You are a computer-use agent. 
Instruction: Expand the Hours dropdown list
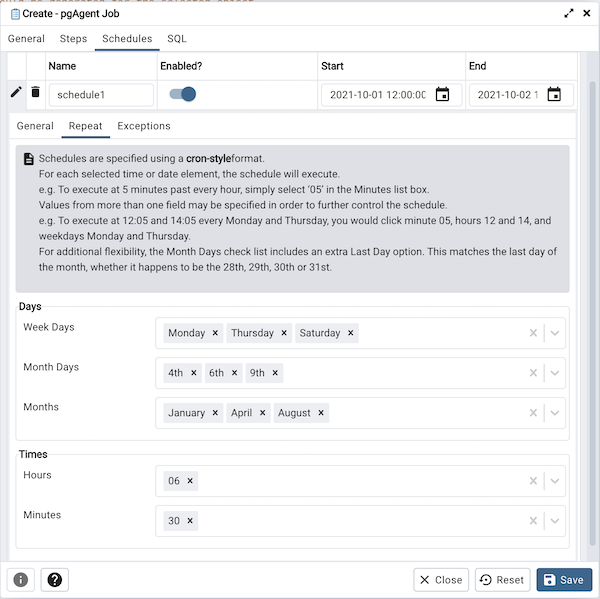click(555, 481)
